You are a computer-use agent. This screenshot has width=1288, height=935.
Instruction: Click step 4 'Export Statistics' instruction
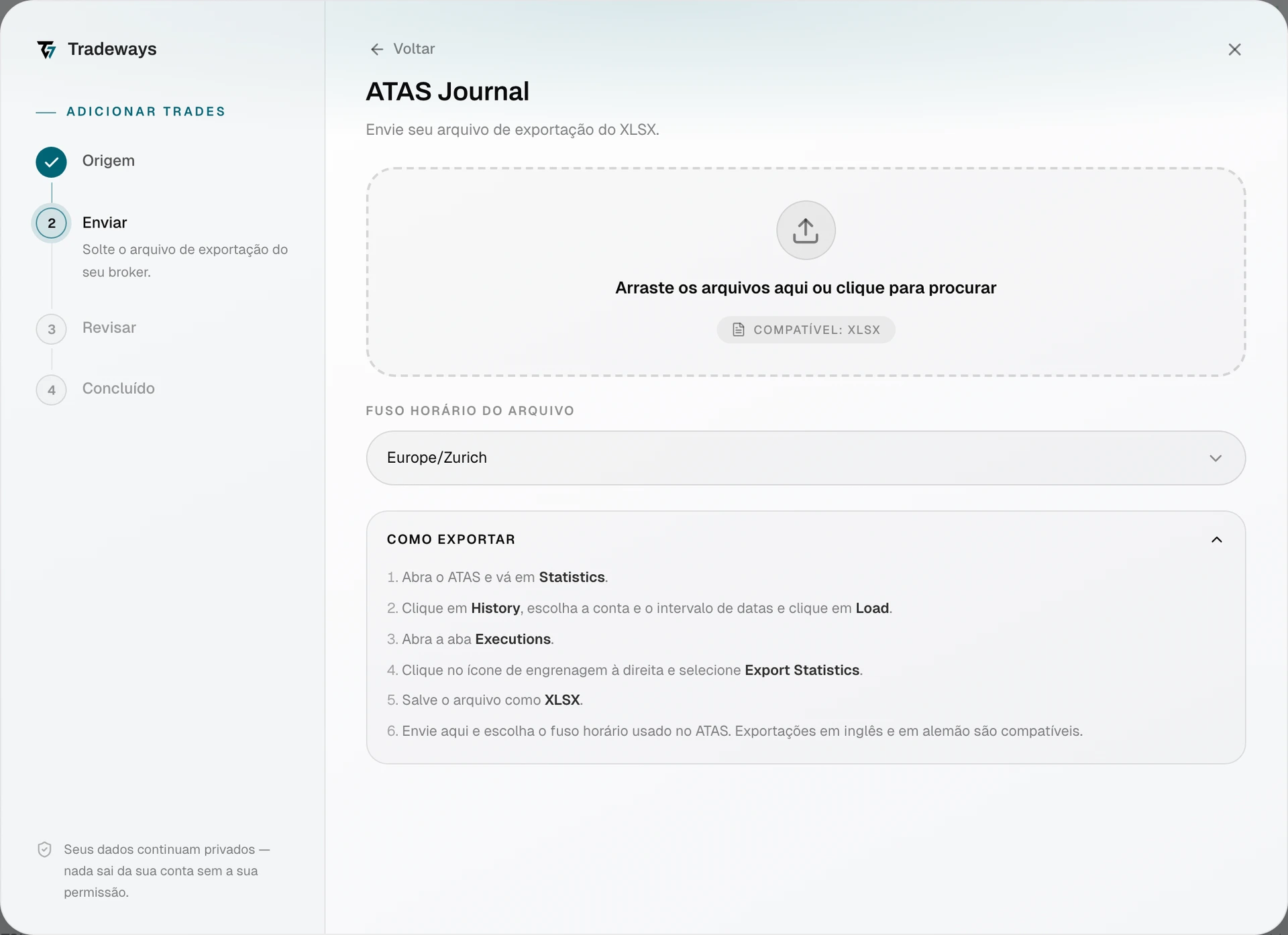[625, 670]
